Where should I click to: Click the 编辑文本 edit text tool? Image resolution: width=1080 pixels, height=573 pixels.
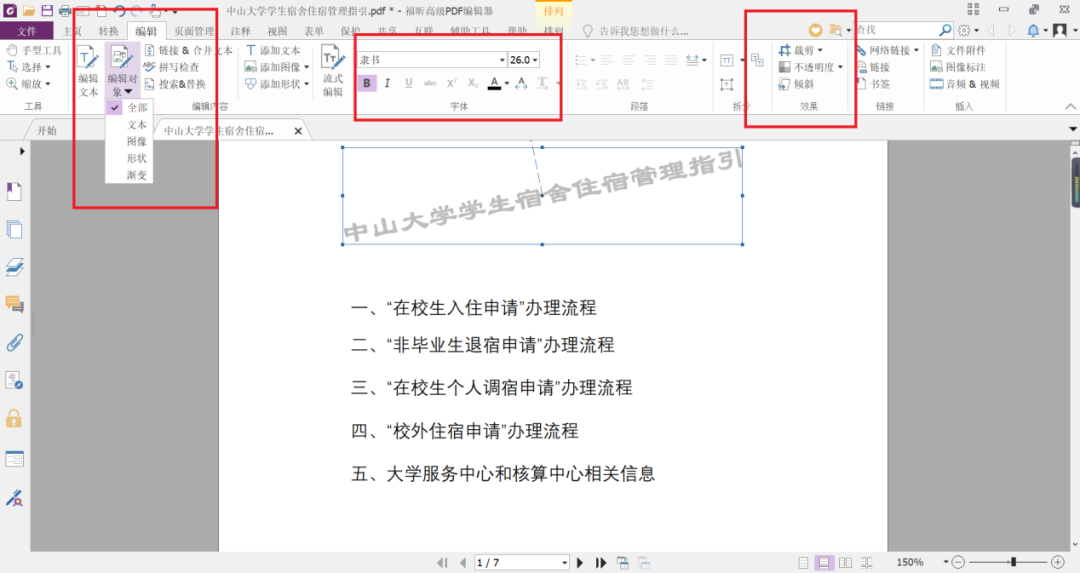coord(87,72)
